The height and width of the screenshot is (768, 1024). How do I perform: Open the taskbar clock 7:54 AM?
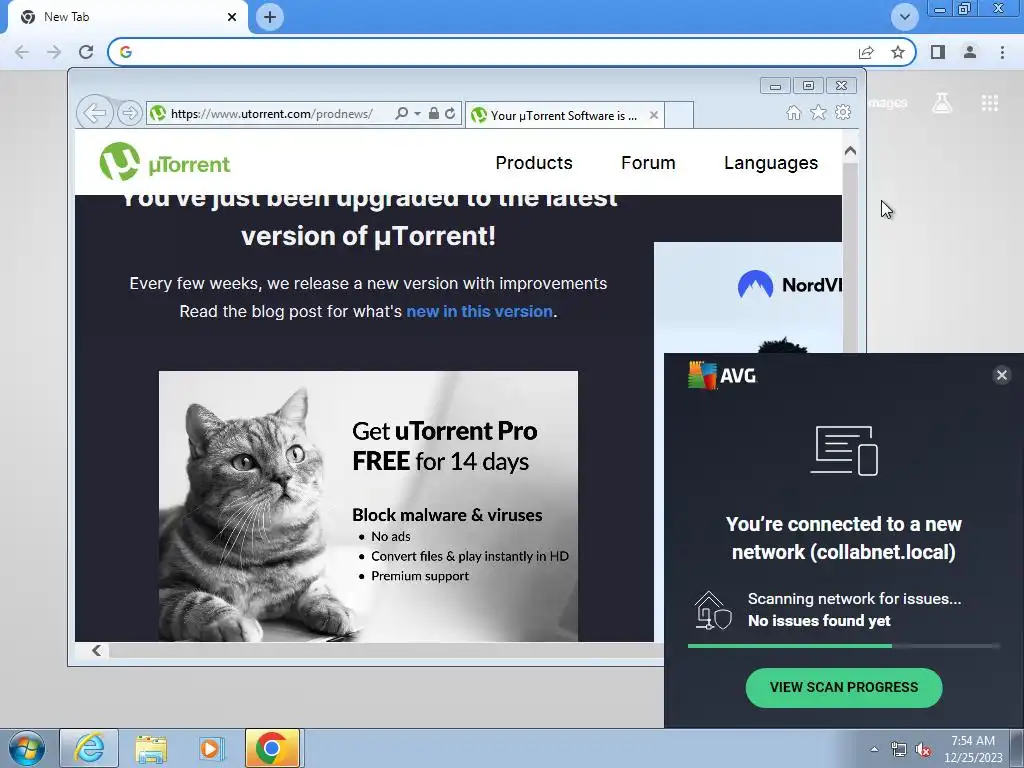973,749
